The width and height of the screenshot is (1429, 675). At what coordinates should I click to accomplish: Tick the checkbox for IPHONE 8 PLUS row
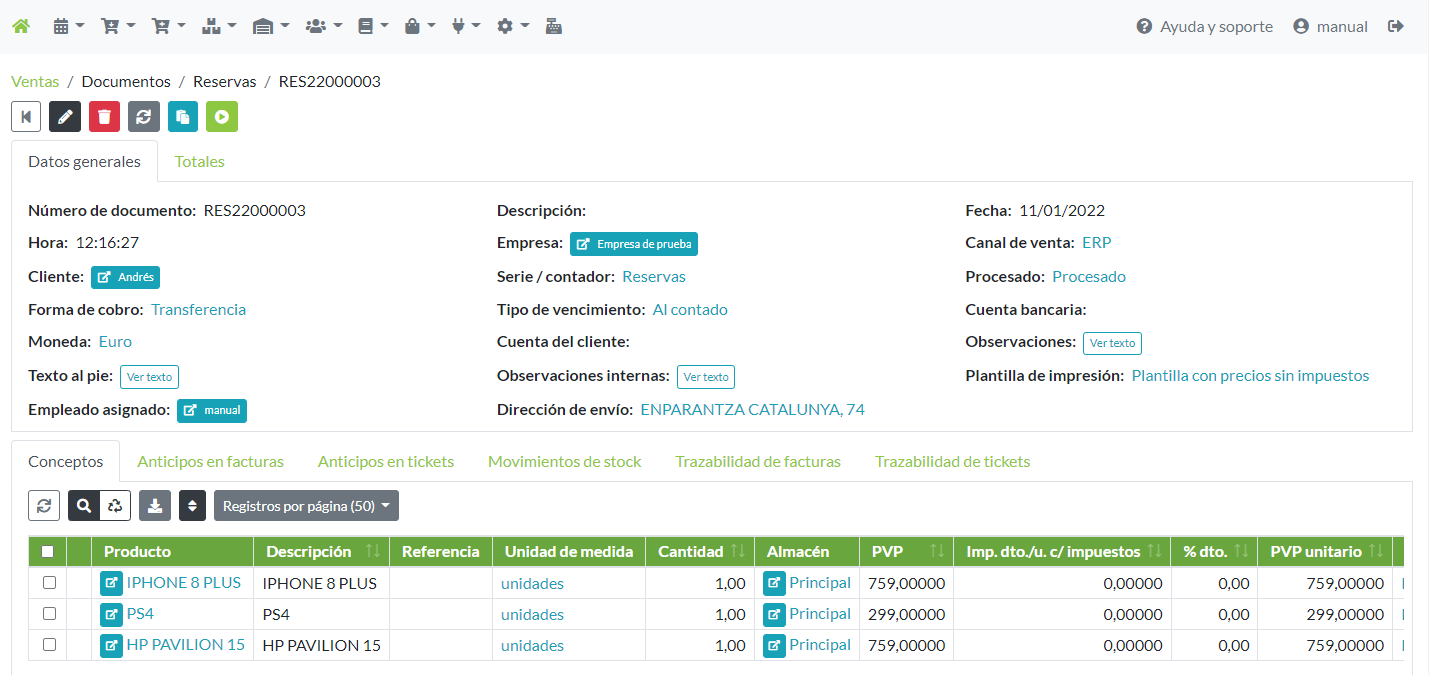[x=49, y=583]
